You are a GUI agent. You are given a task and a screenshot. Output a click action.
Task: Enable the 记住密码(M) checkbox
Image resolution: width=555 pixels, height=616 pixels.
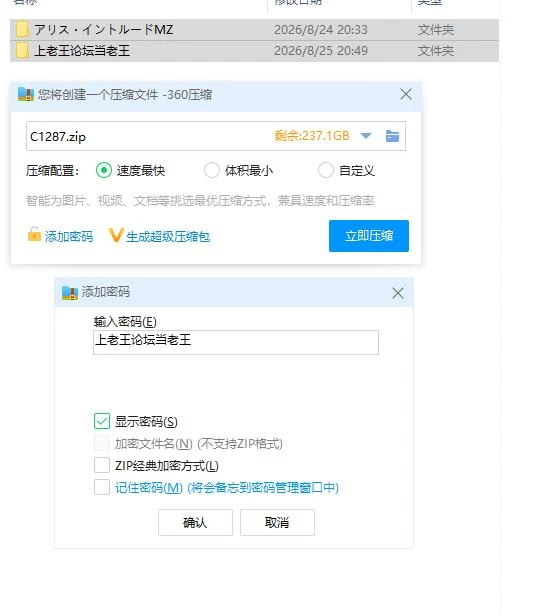tap(102, 487)
